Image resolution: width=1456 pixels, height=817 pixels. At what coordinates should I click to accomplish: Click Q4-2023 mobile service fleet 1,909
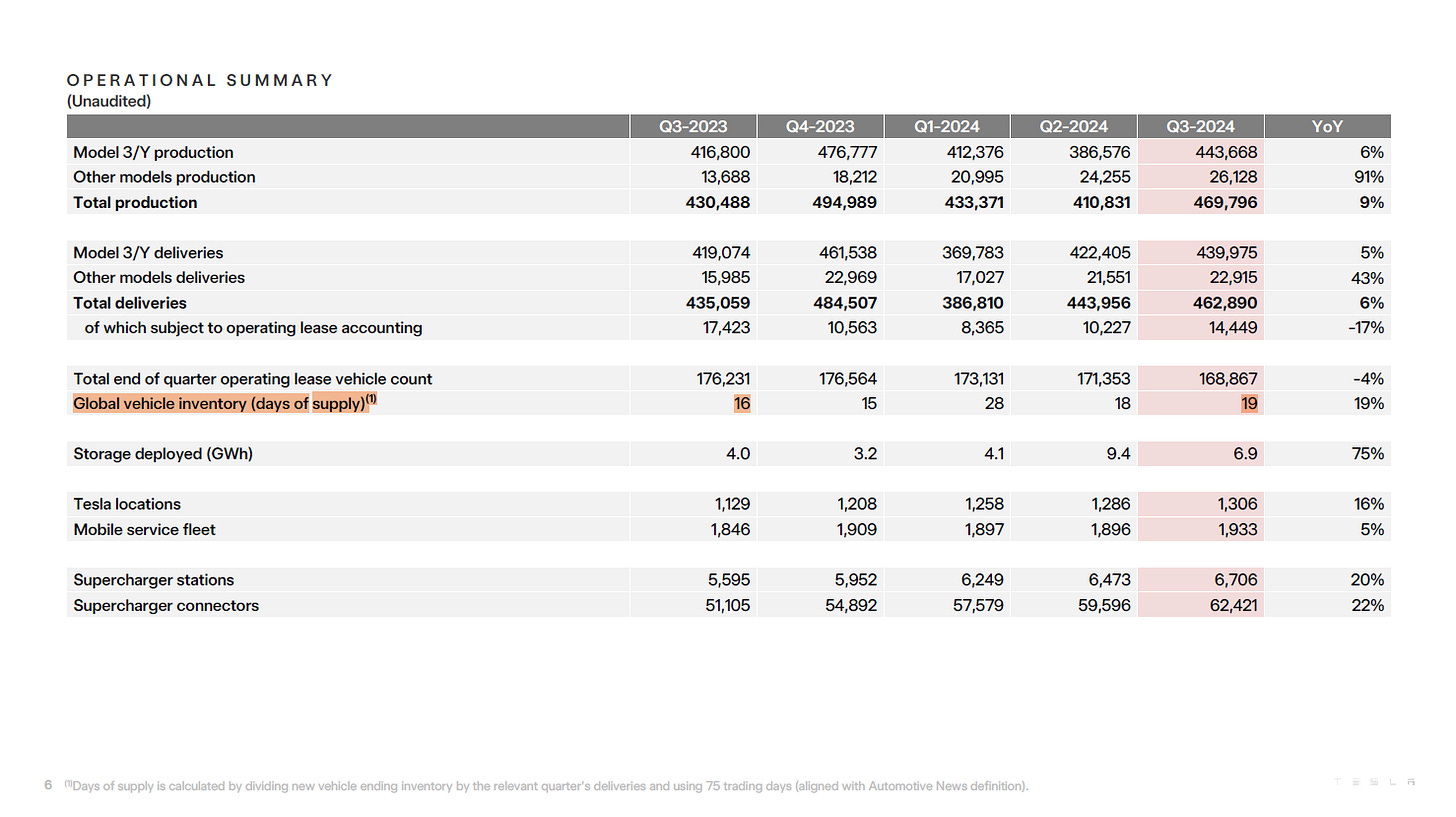[857, 529]
